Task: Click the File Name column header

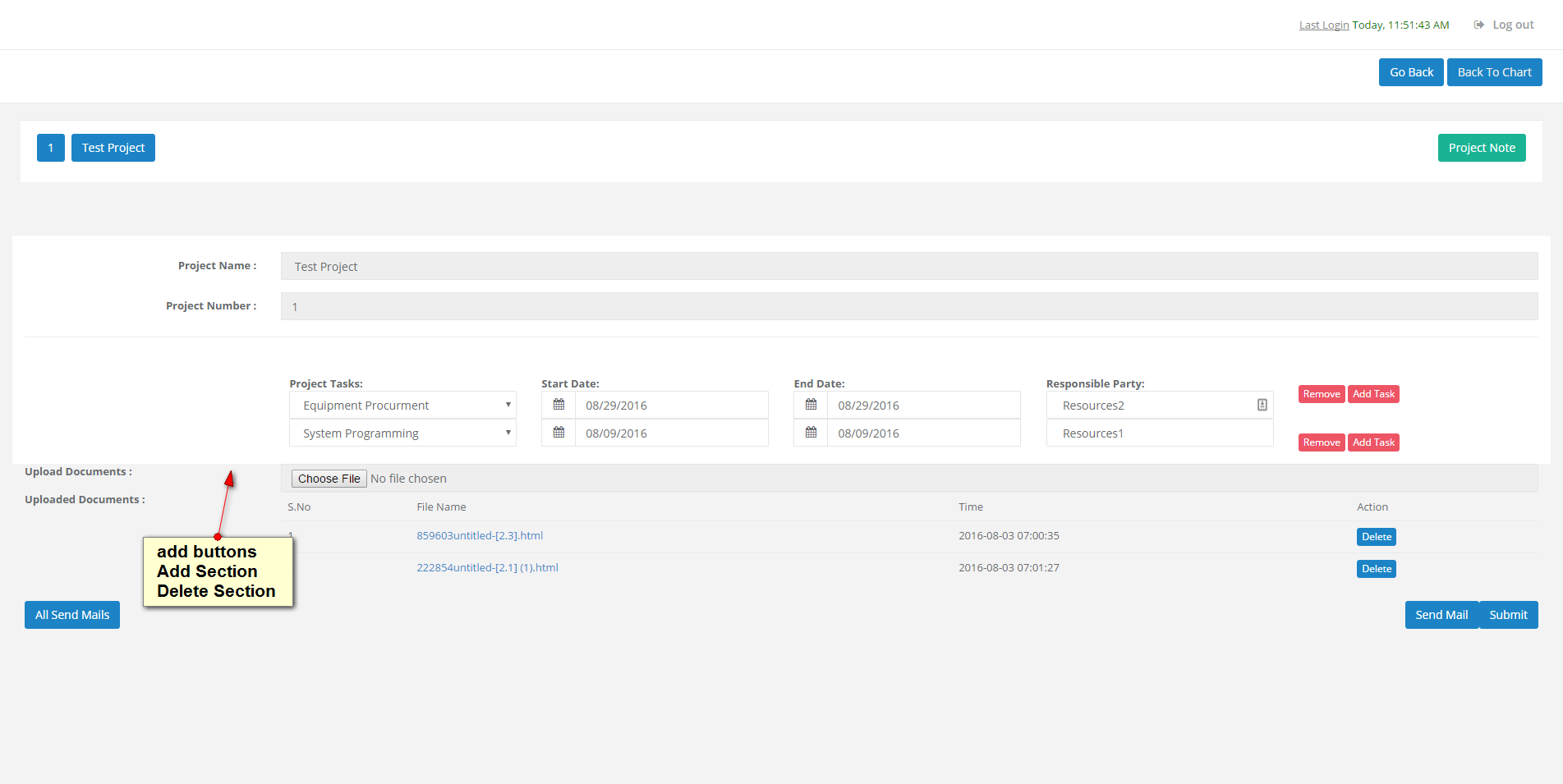Action: click(x=441, y=507)
